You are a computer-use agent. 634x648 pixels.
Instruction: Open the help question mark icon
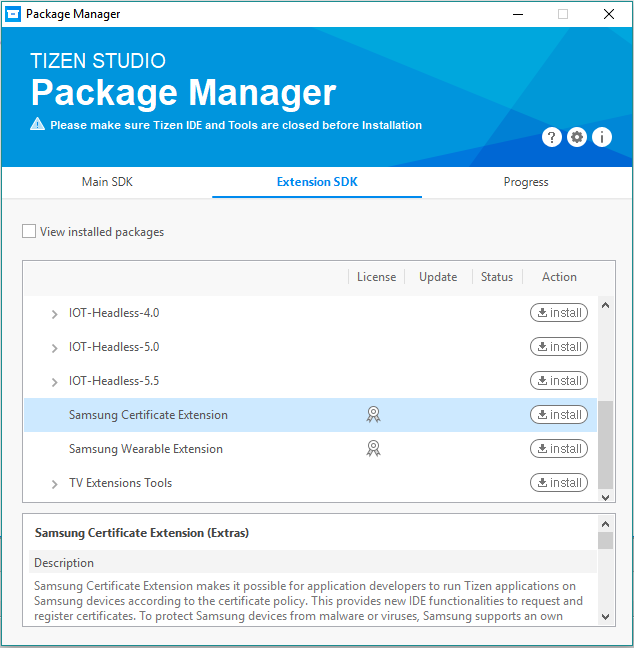tap(551, 137)
